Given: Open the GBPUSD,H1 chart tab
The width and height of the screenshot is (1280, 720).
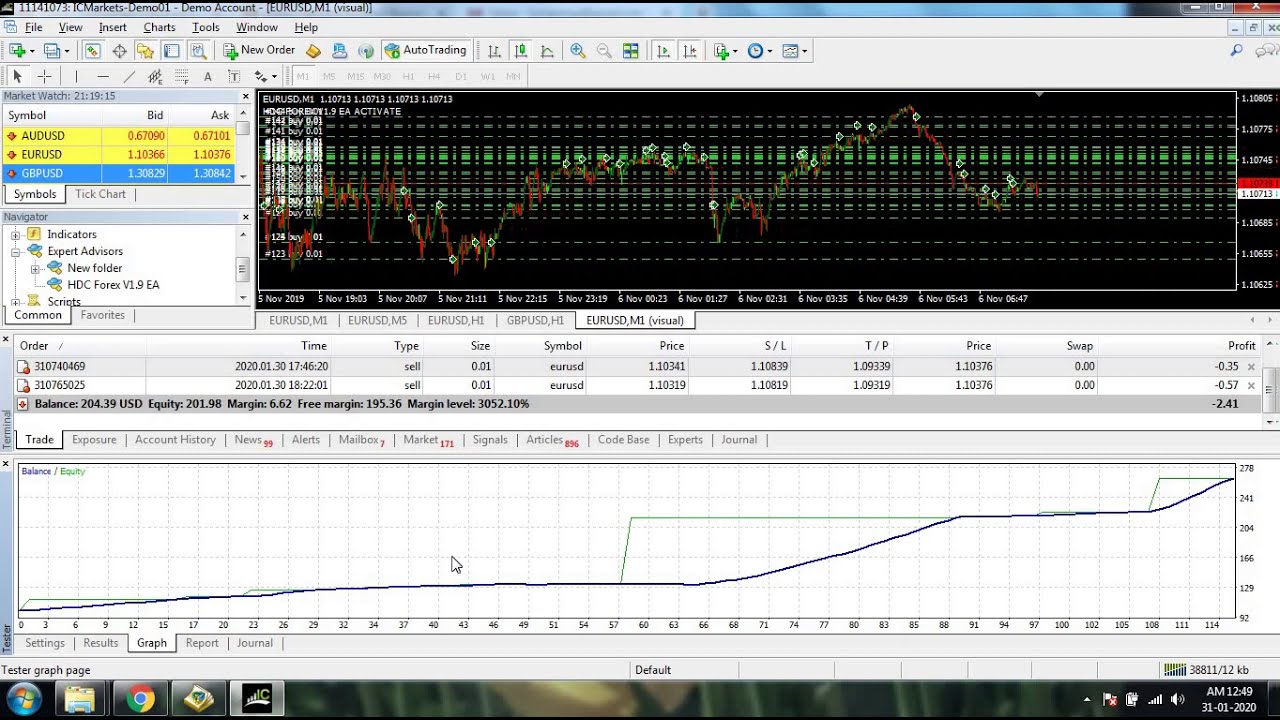Looking at the screenshot, I should click(x=535, y=320).
